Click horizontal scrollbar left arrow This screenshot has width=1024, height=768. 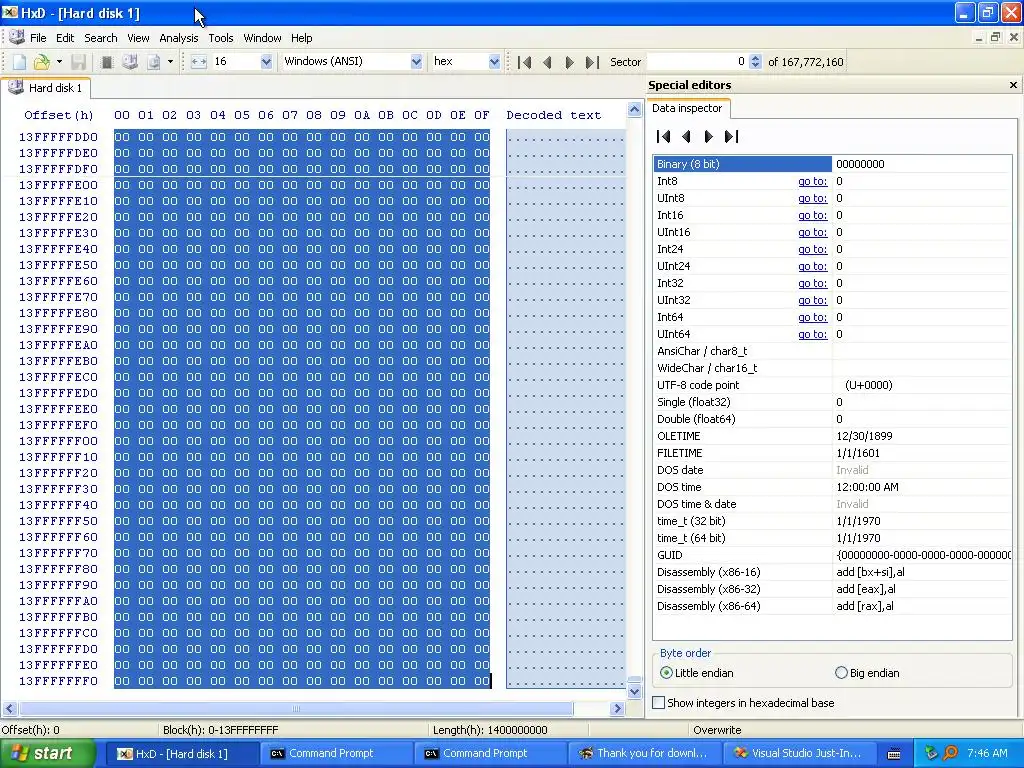pyautogui.click(x=9, y=709)
